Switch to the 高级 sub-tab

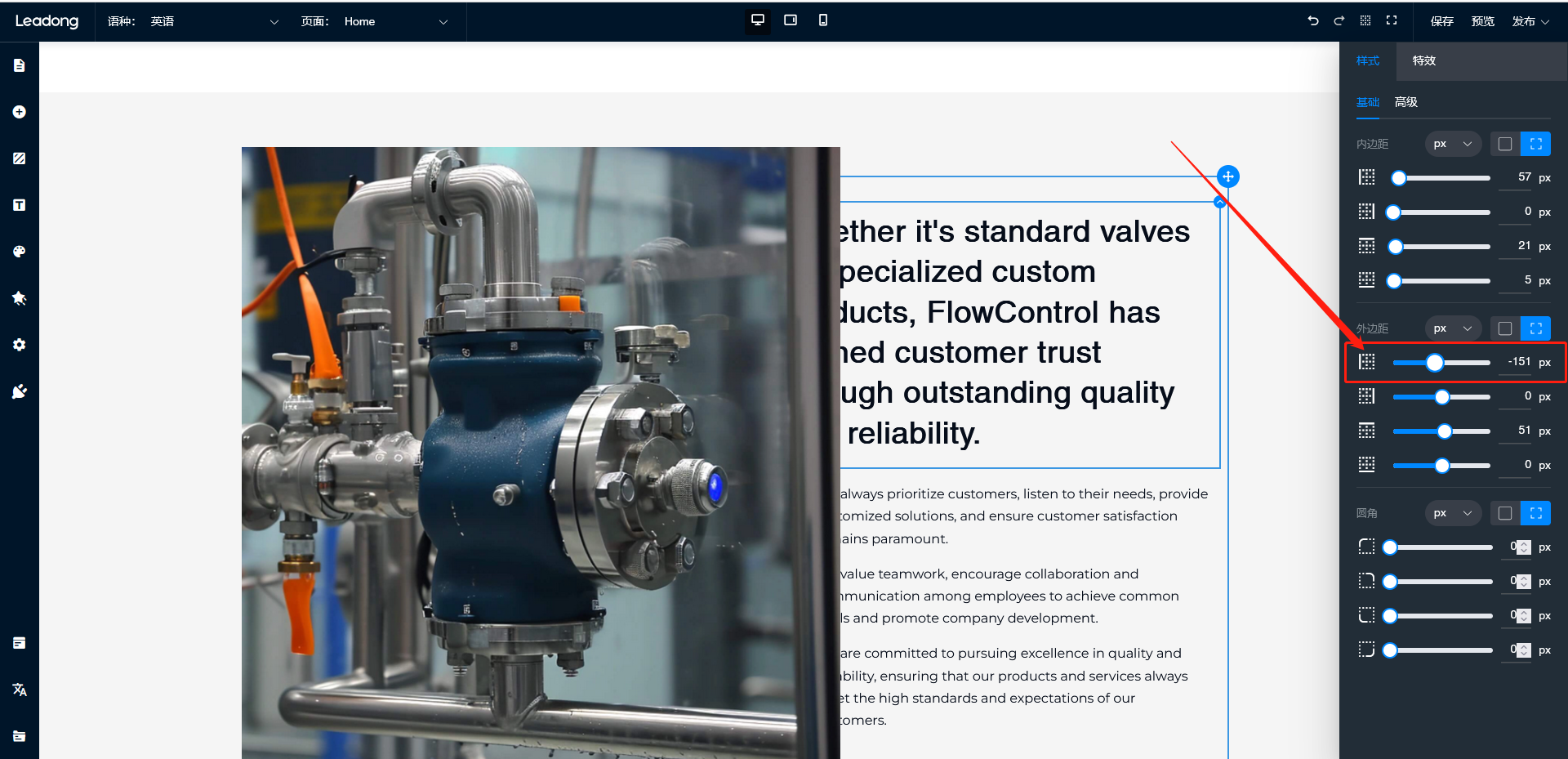[1405, 102]
